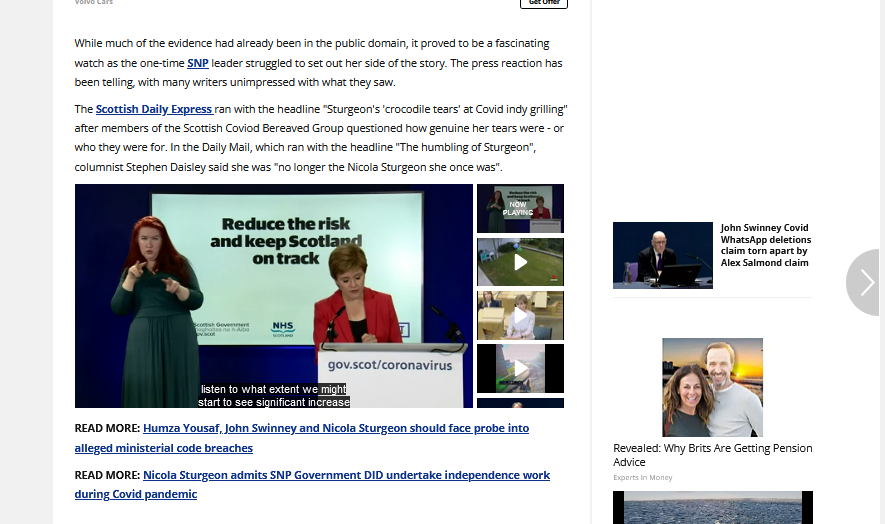This screenshot has height=524, width=885.
Task: Play the aerial landscape video thumbnail
Action: coord(520,369)
